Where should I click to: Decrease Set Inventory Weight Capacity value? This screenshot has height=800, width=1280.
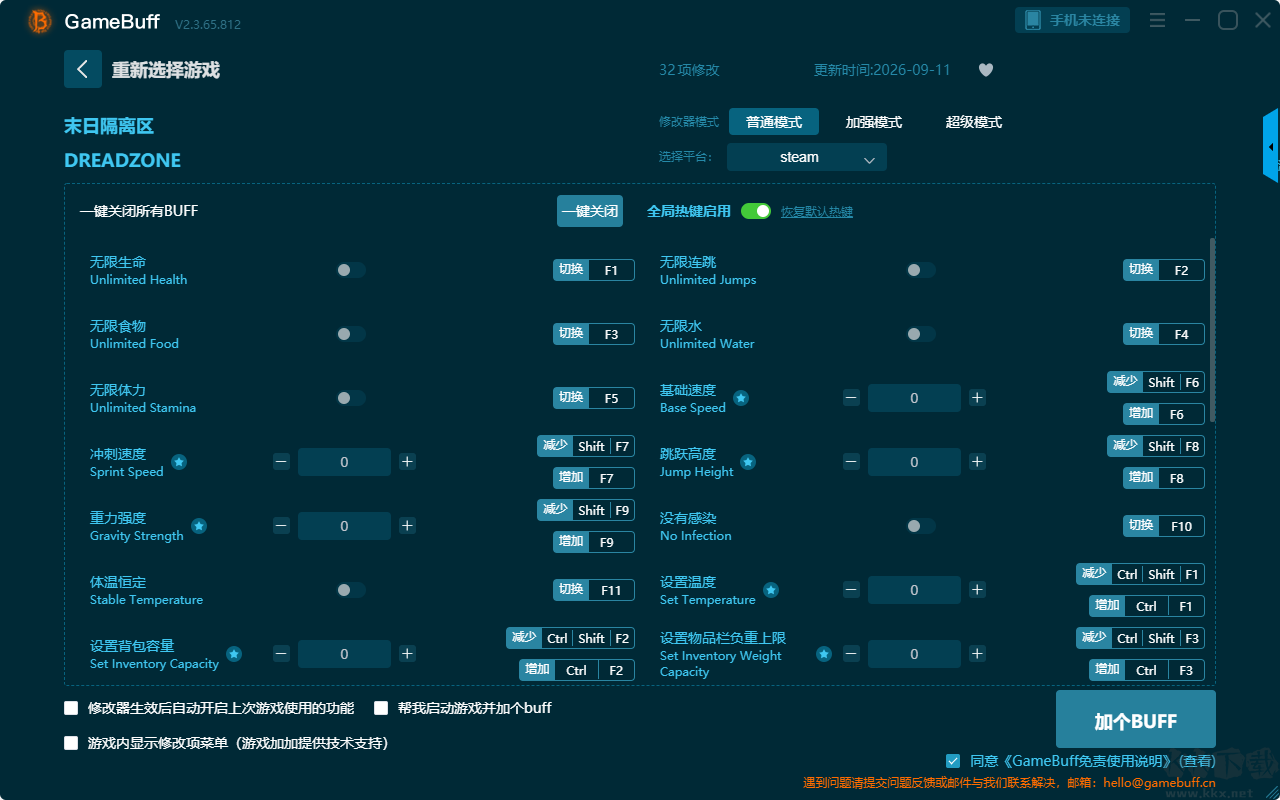point(851,654)
